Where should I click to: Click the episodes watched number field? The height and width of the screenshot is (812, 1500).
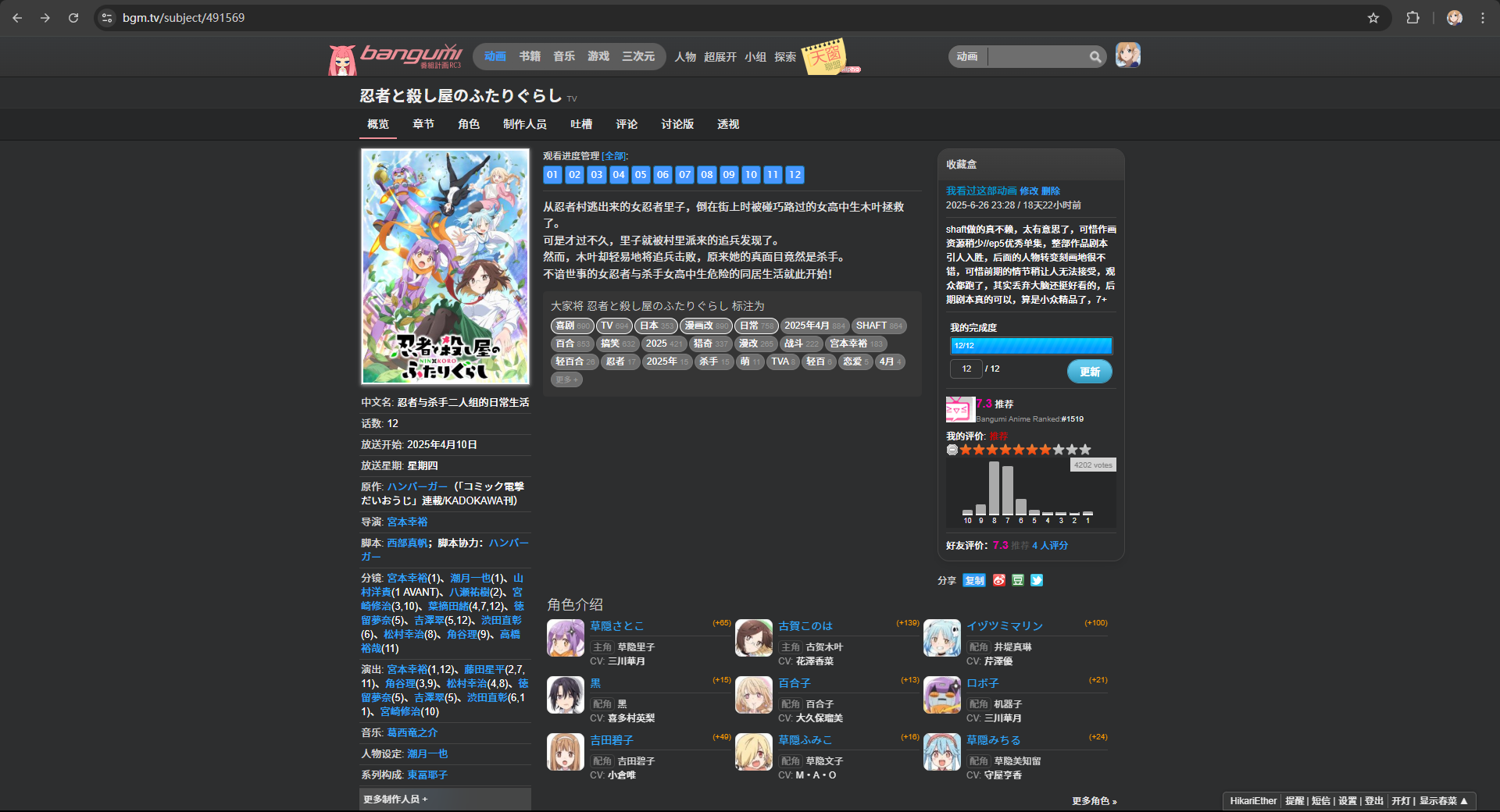point(966,369)
